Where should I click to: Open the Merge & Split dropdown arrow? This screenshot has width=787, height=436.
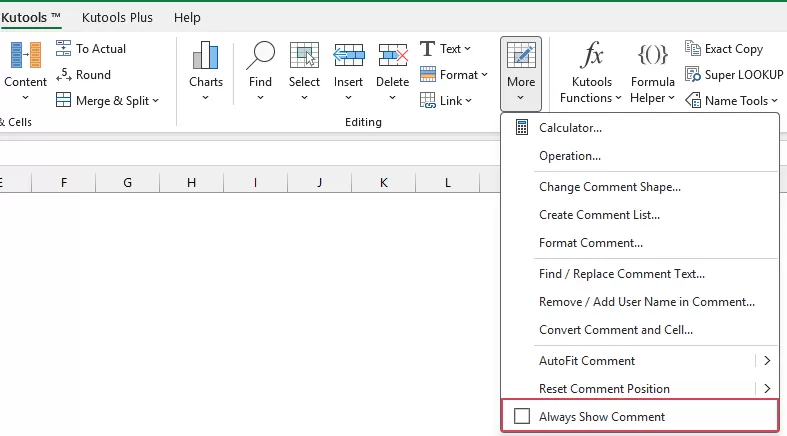[156, 101]
